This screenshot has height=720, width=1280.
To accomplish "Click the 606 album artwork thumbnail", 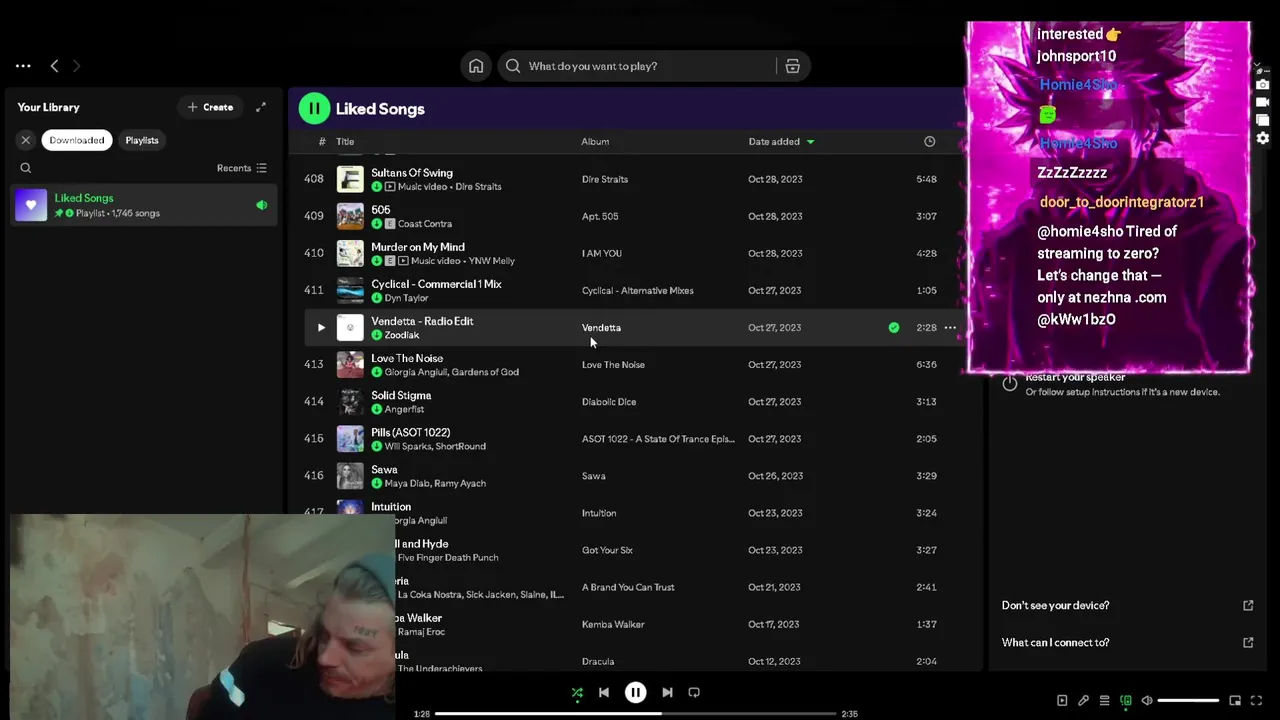I will tap(350, 216).
